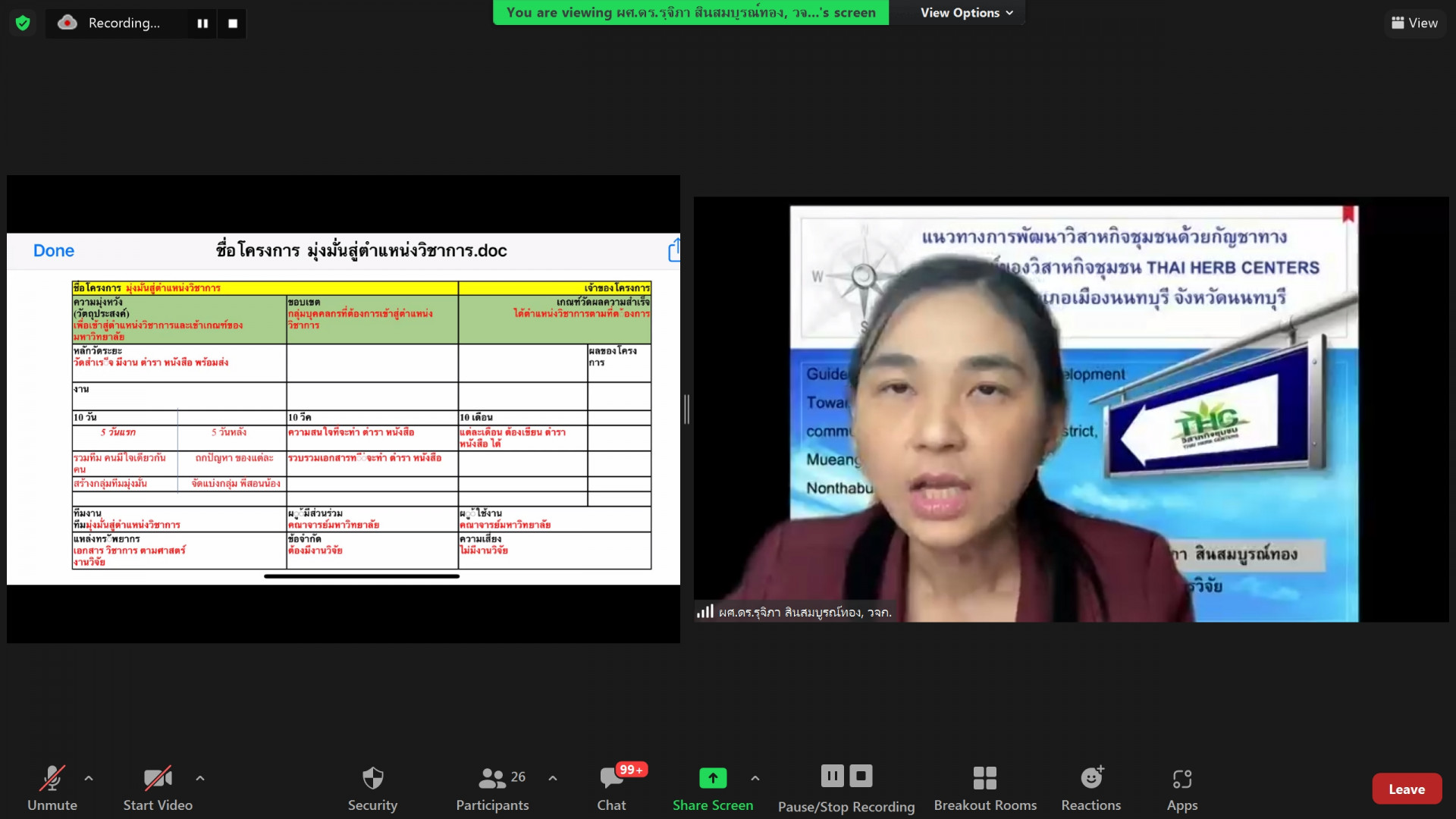Viewport: 1456px width, 819px height.
Task: Click the divider handle between shared screen and video
Action: [686, 409]
